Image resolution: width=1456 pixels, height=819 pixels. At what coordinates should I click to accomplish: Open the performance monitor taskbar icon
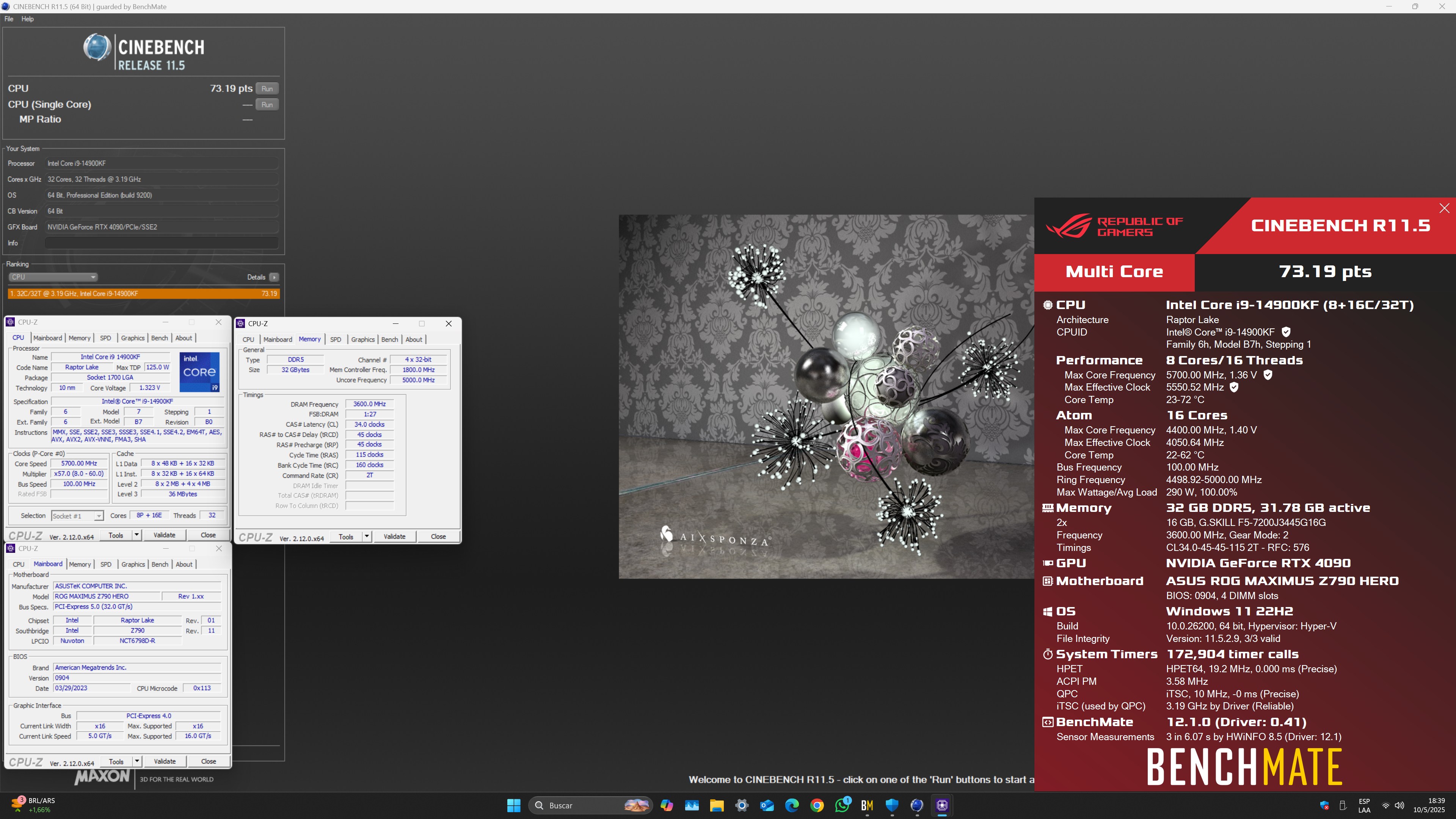coord(692,805)
